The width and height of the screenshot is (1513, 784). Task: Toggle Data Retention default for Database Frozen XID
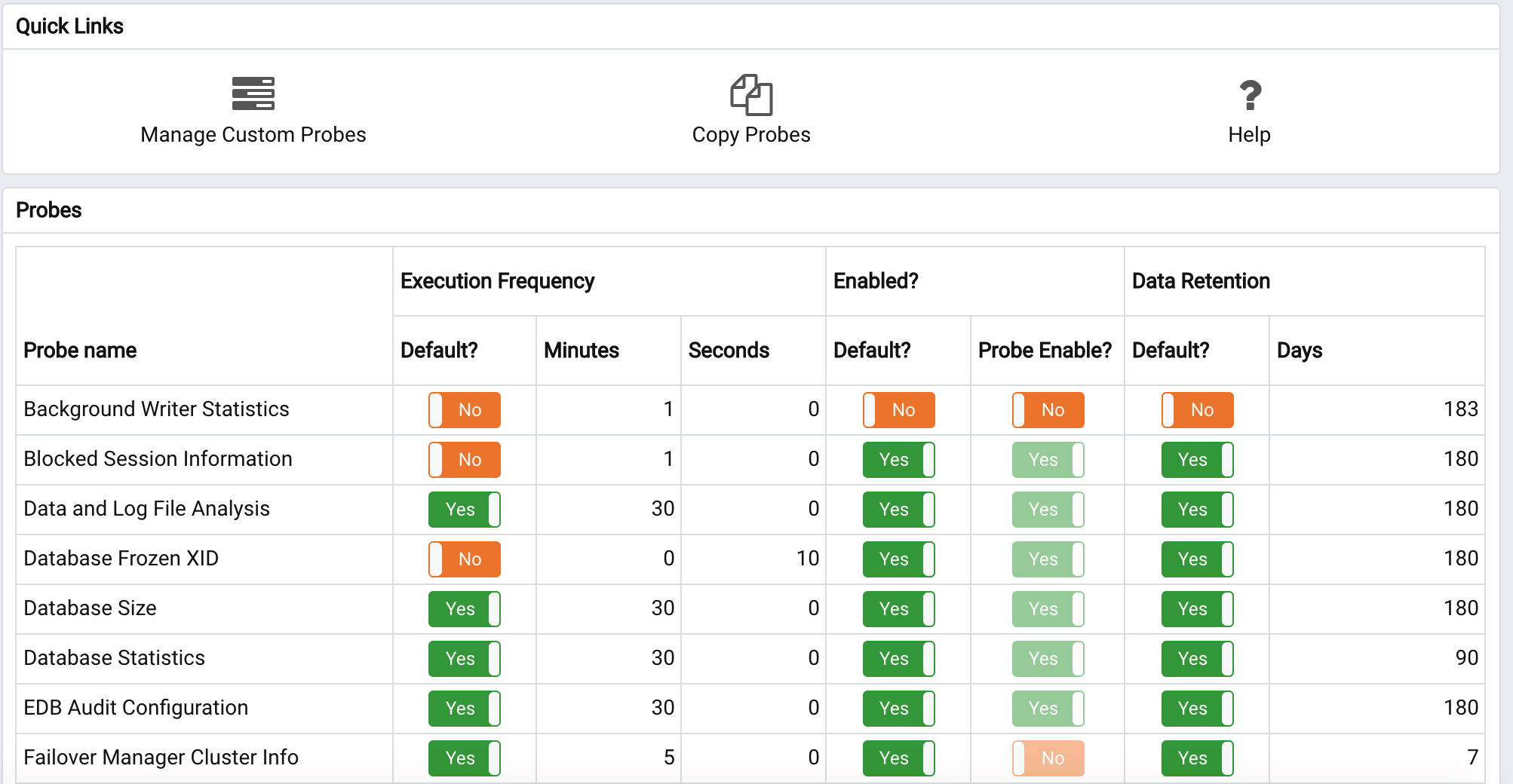tap(1198, 559)
